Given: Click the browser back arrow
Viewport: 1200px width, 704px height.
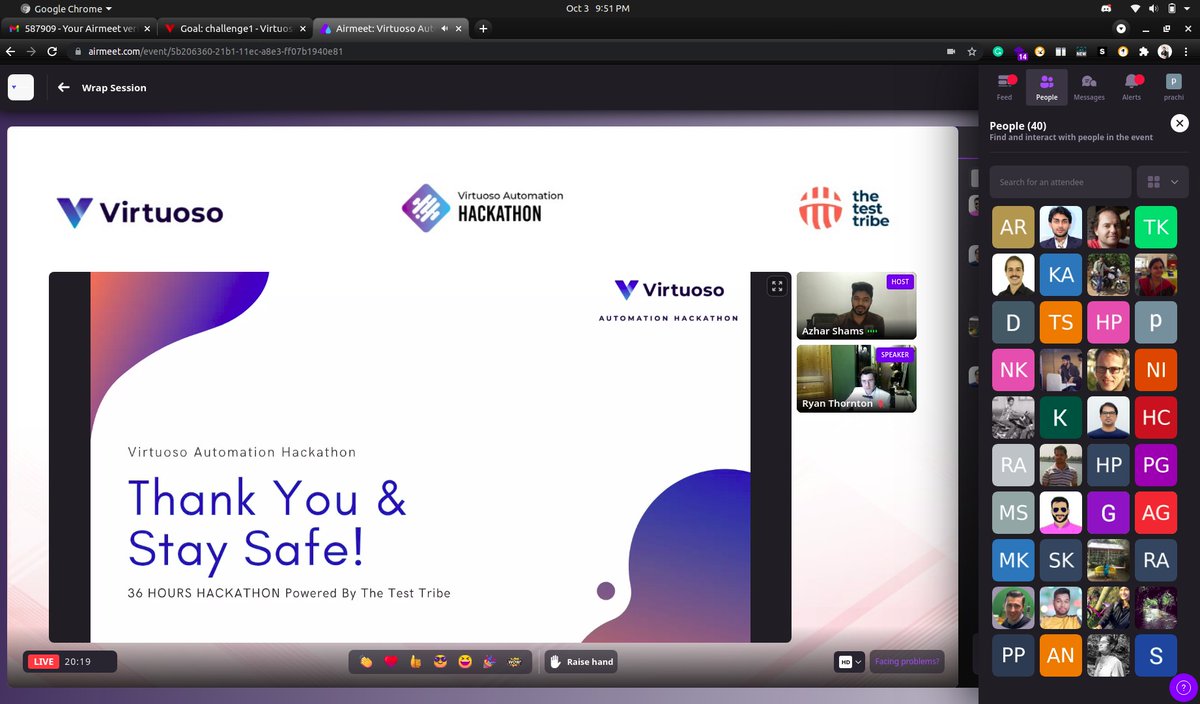Looking at the screenshot, I should tap(11, 51).
